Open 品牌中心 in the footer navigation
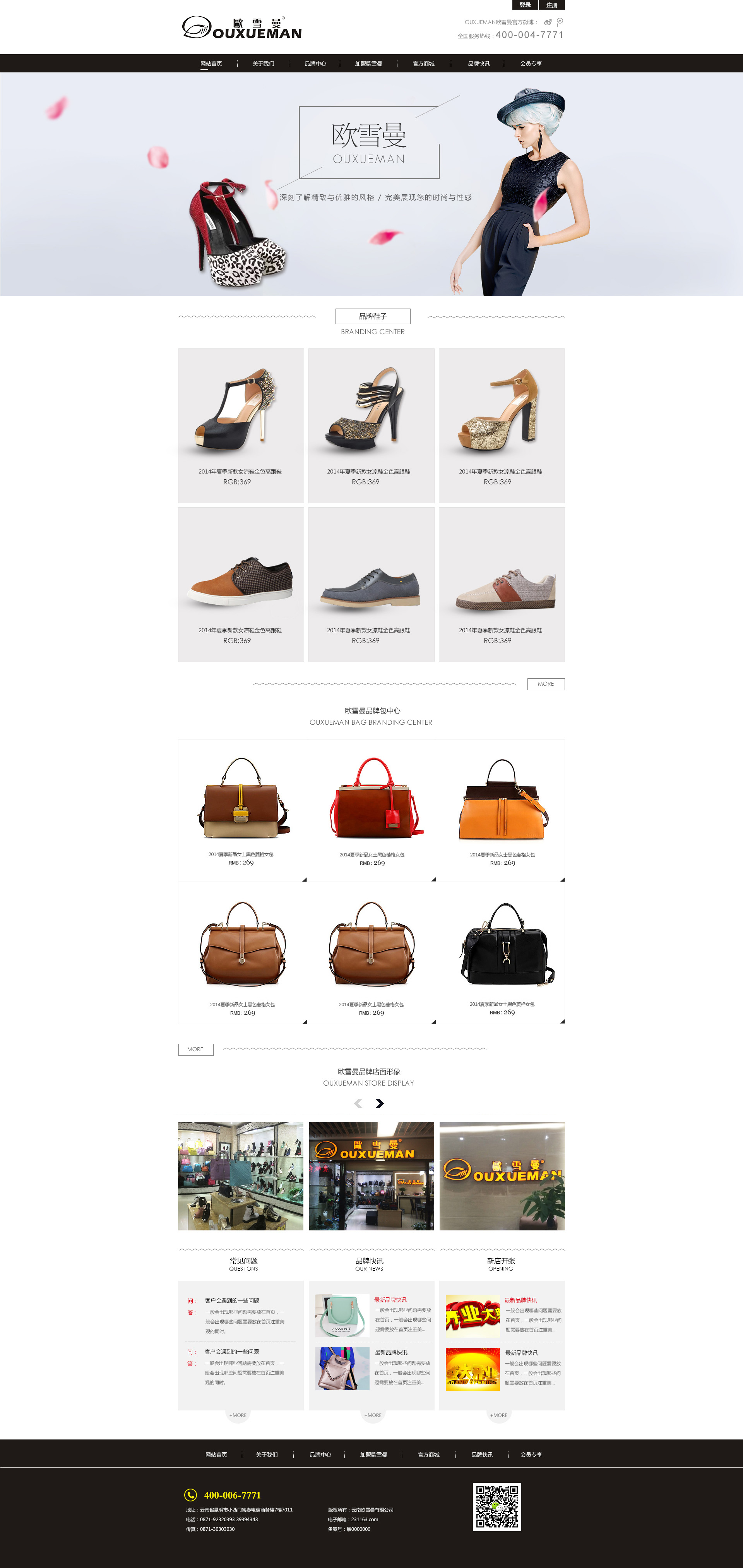Image resolution: width=743 pixels, height=1568 pixels. click(x=320, y=1454)
